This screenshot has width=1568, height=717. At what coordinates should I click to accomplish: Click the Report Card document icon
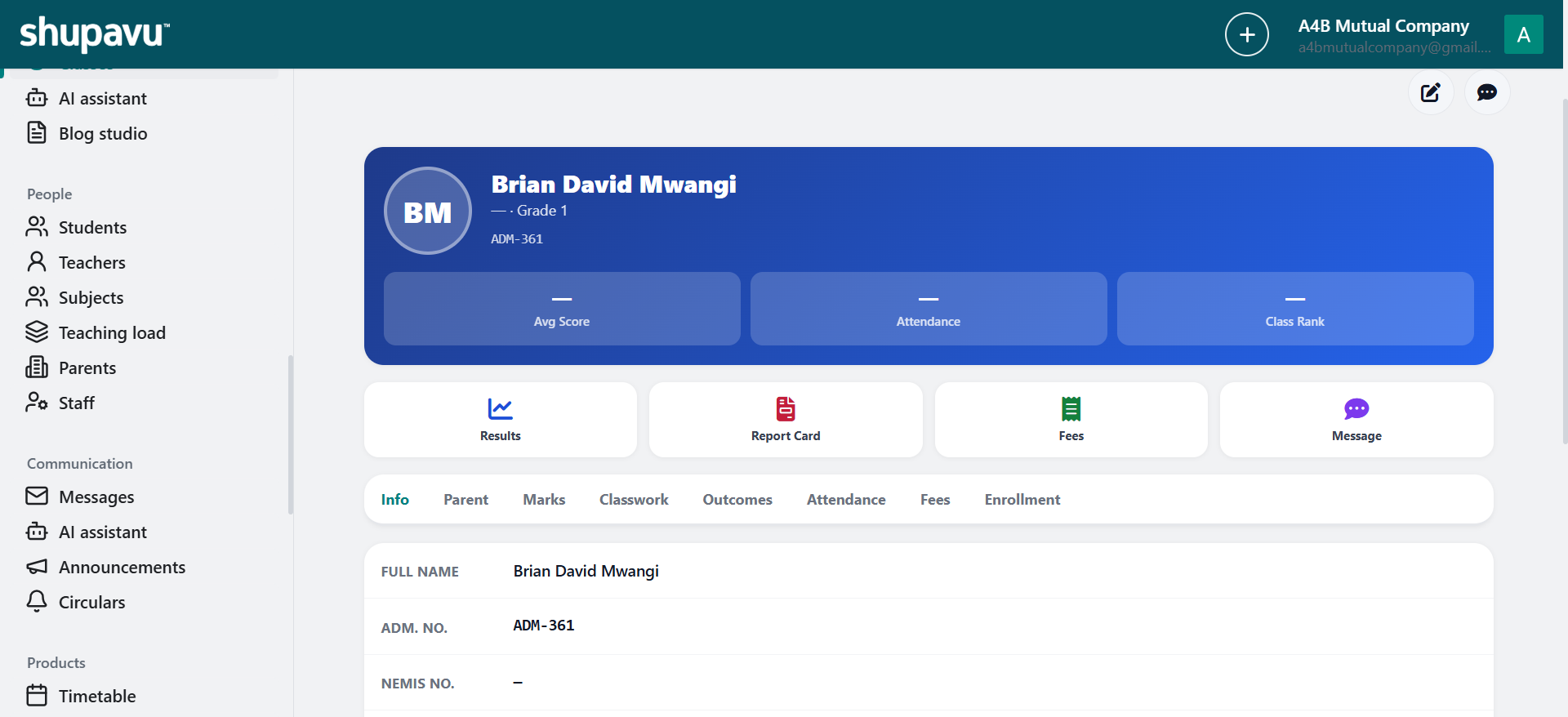click(x=786, y=408)
